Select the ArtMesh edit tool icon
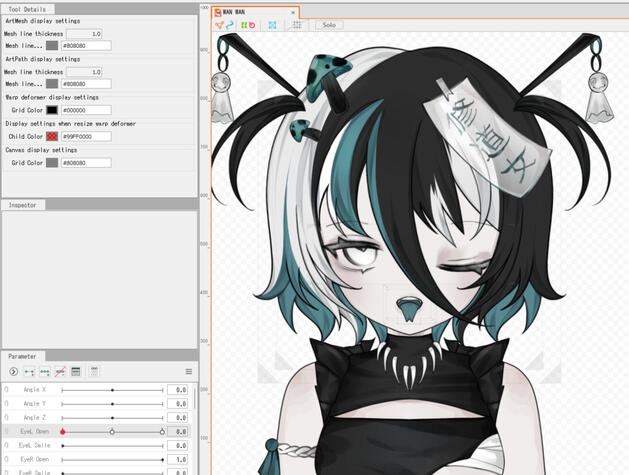629x475 pixels. tap(219, 25)
